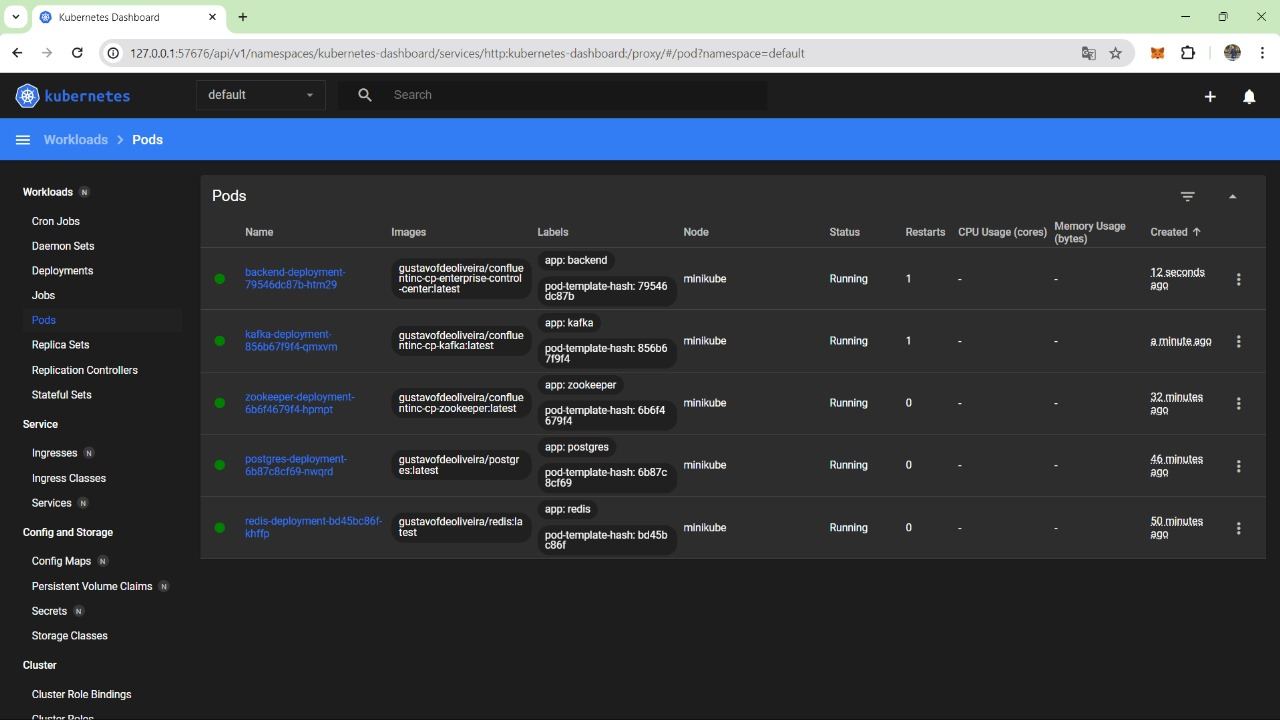
Task: Open the notifications bell
Action: tap(1249, 96)
